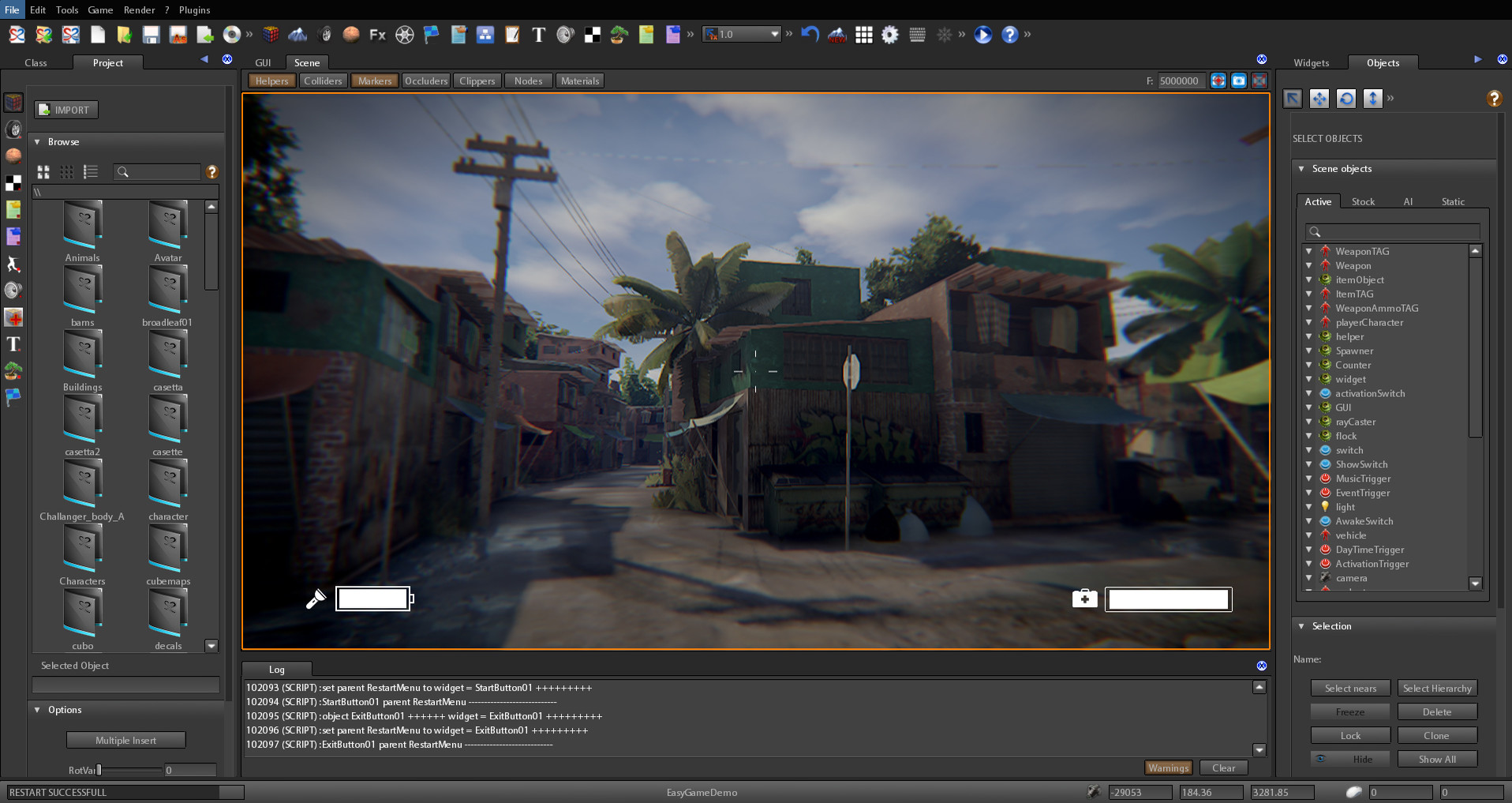Collapse the Browse section in the Project panel

36,141
